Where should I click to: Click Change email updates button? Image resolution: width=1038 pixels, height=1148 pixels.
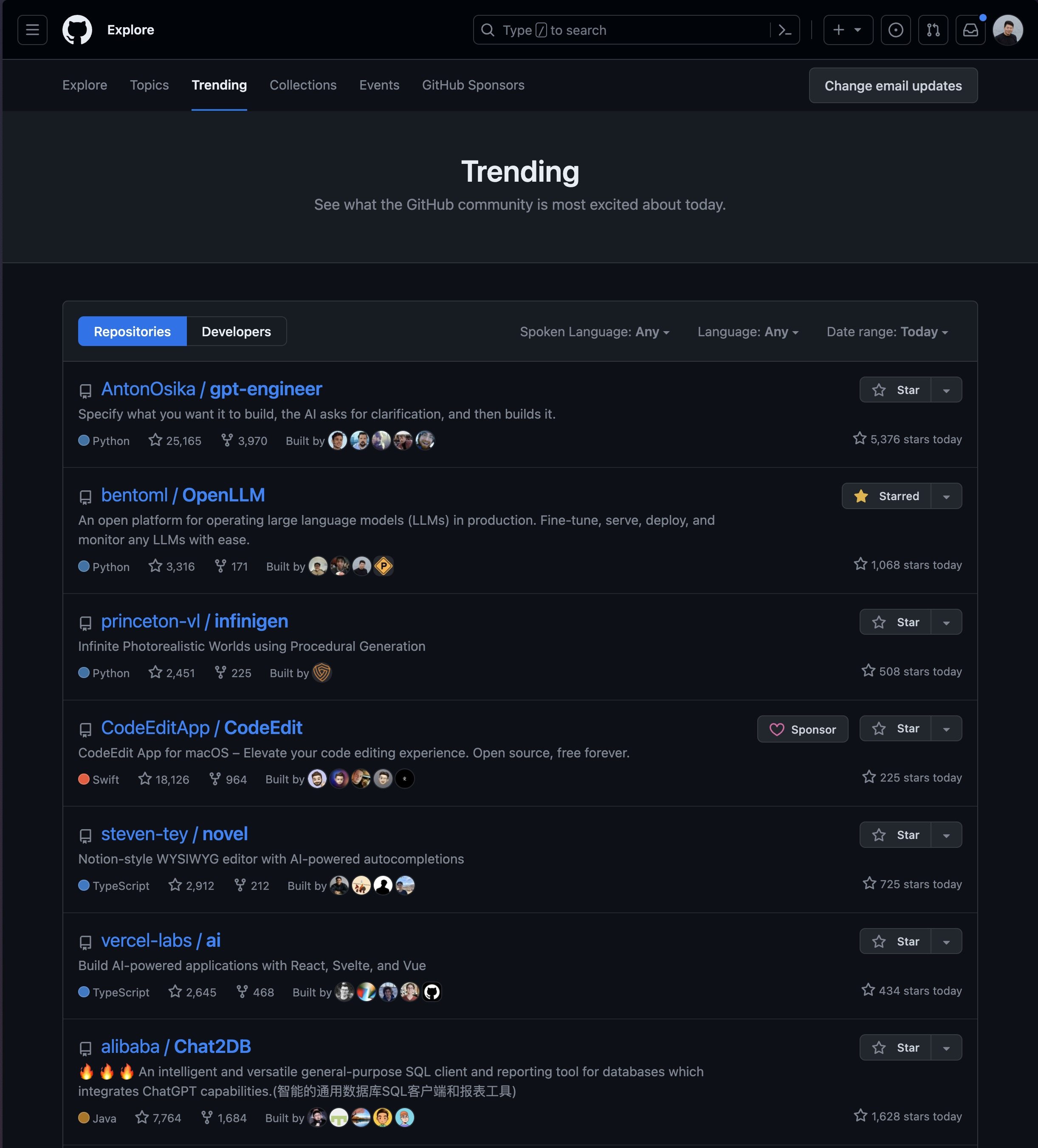893,85
